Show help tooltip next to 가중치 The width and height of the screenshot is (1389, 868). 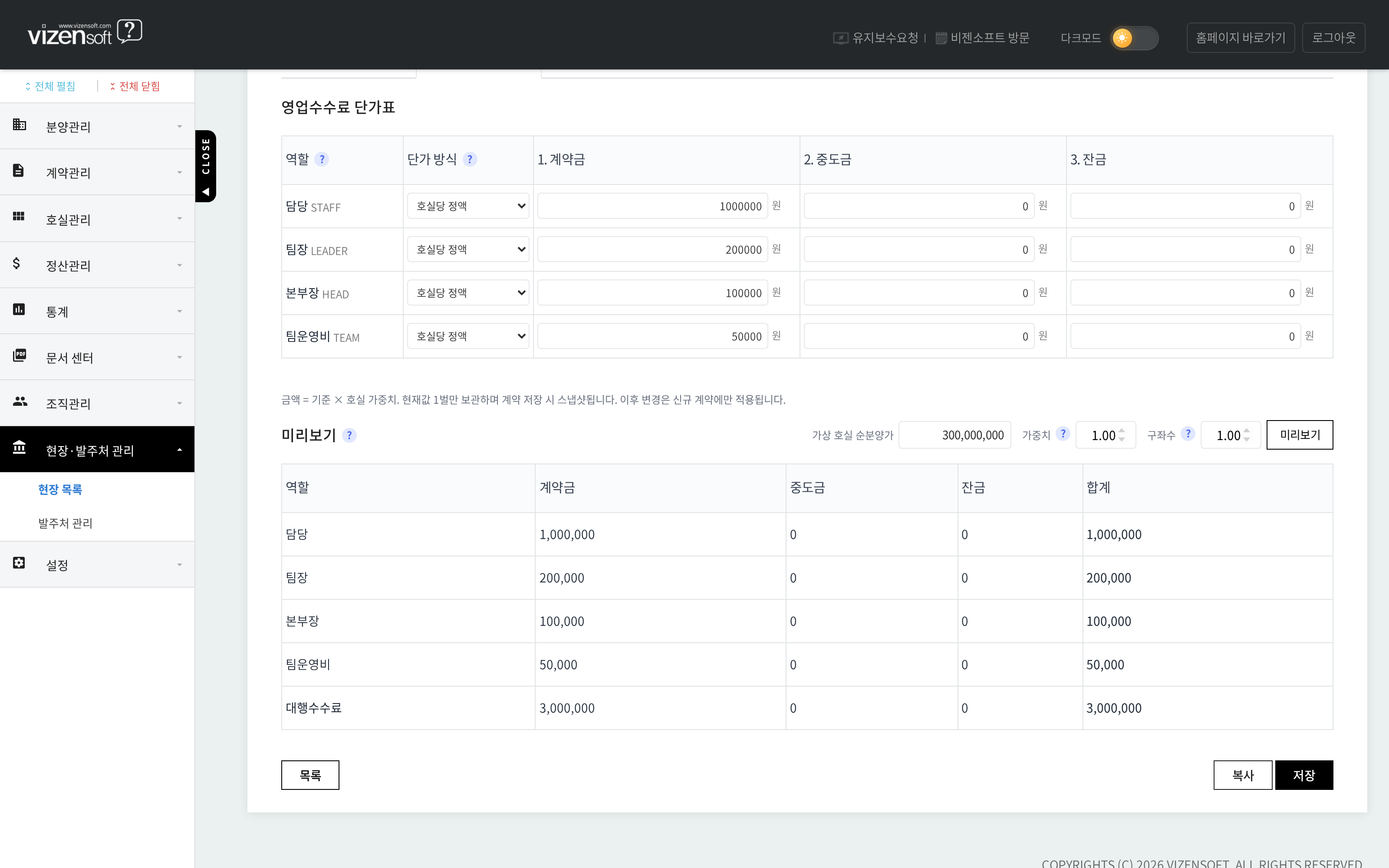pyautogui.click(x=1063, y=434)
